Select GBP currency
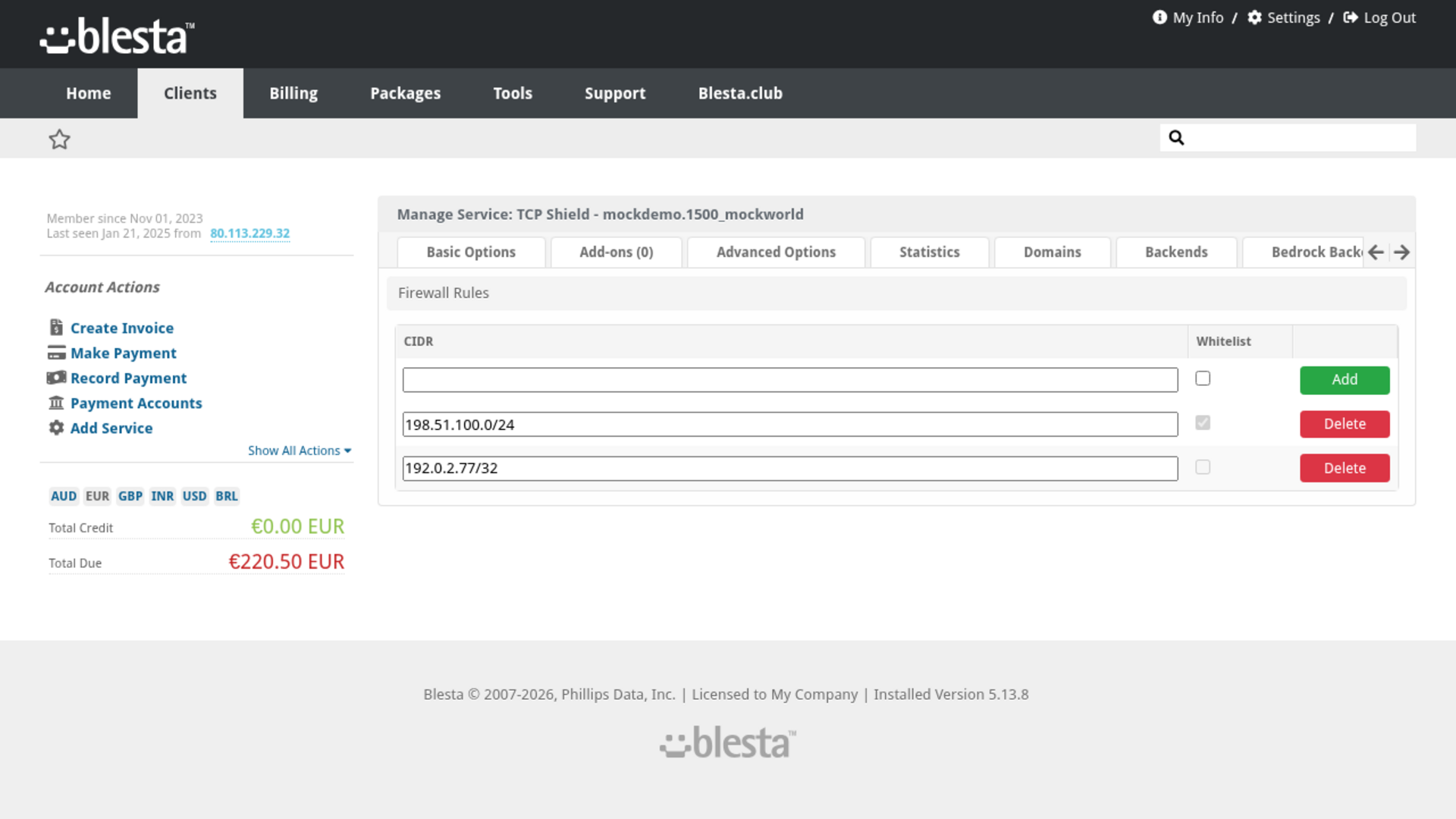1456x819 pixels. pyautogui.click(x=130, y=496)
